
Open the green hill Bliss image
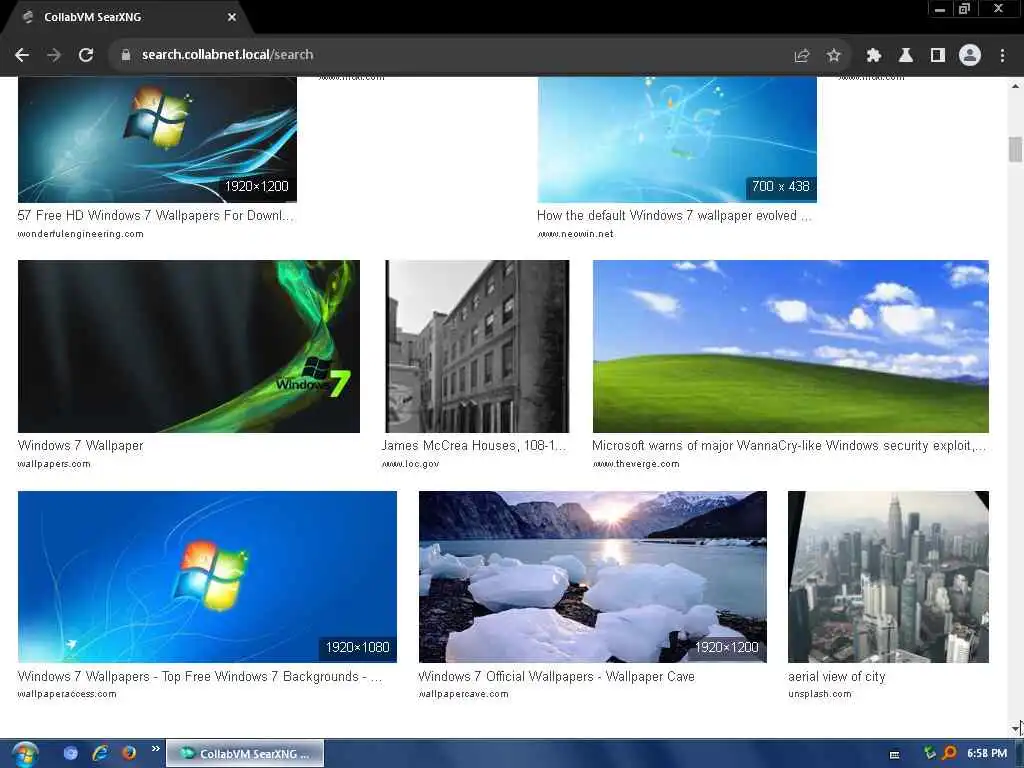pyautogui.click(x=791, y=346)
